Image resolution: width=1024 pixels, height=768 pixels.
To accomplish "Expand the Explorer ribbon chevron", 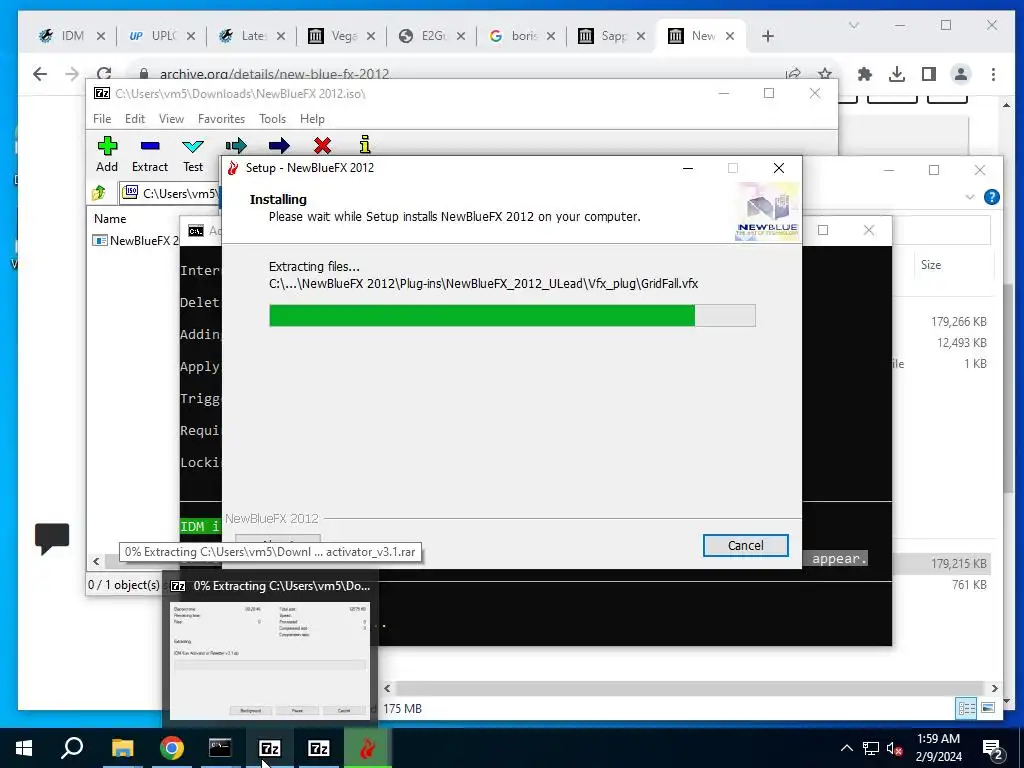I will [970, 197].
